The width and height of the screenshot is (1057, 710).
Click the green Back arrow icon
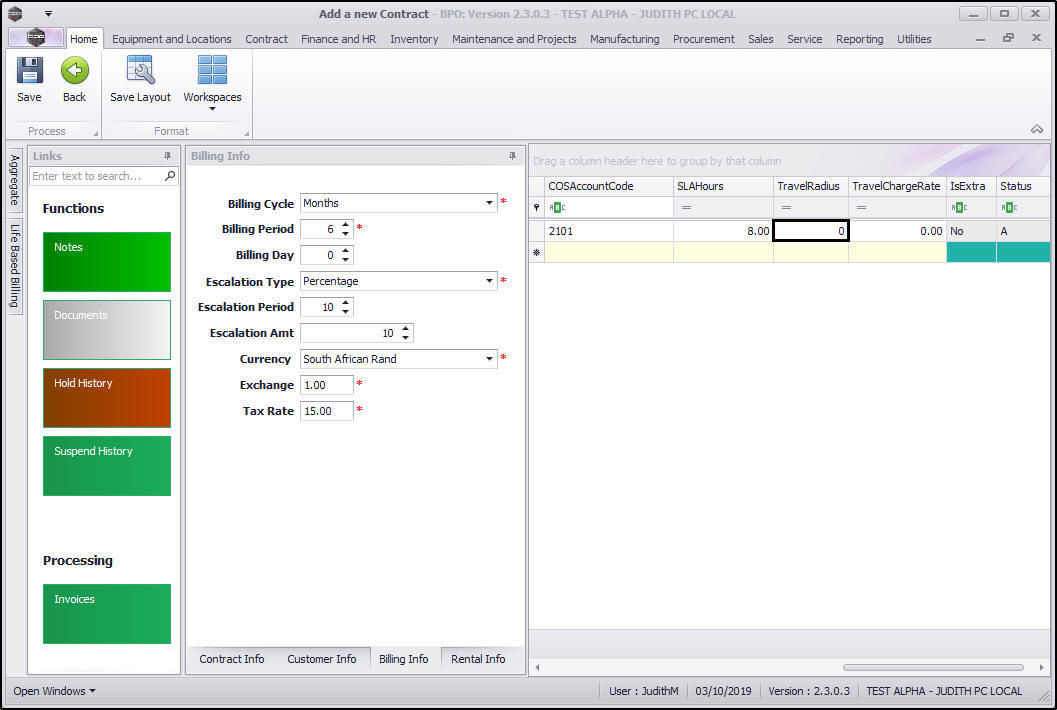click(74, 72)
